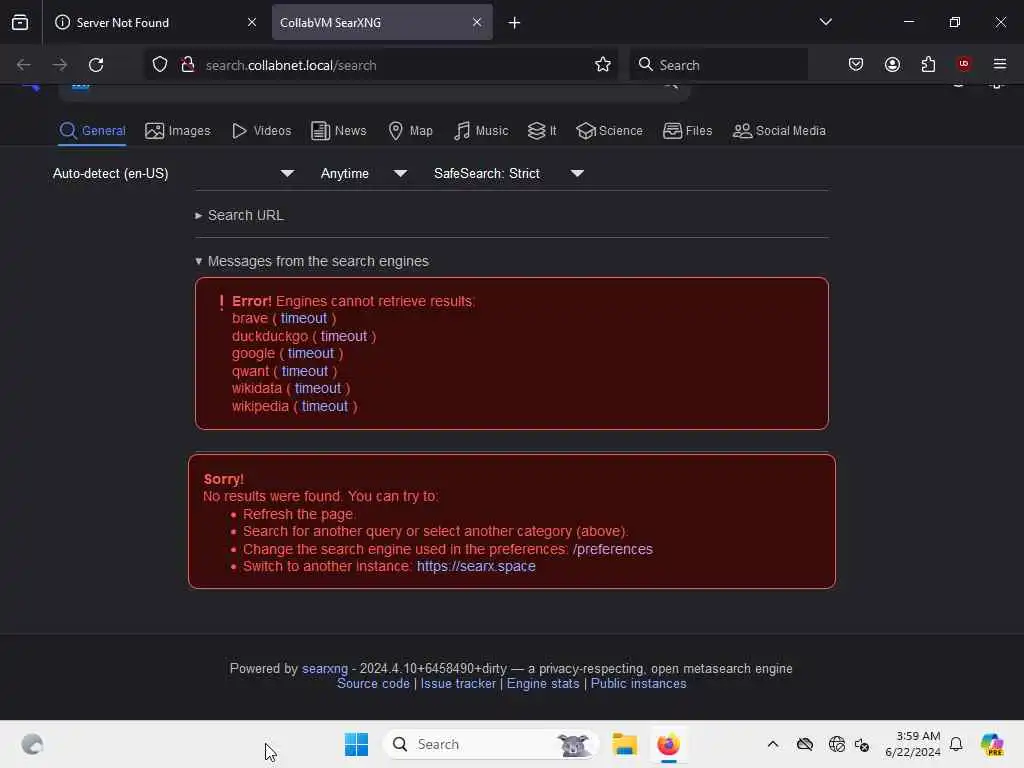This screenshot has height=768, width=1024.
Task: Select the Music search category
Action: pyautogui.click(x=481, y=131)
